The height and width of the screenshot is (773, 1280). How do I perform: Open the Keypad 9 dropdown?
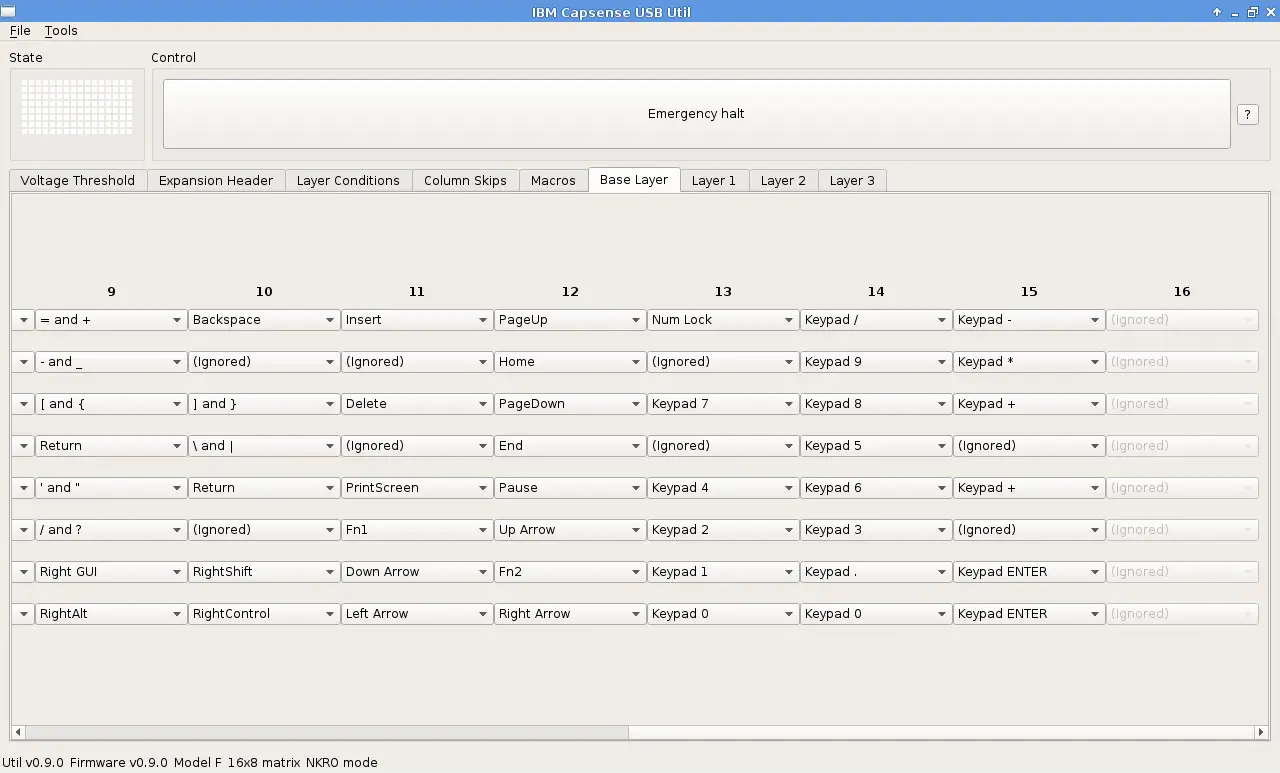click(875, 362)
